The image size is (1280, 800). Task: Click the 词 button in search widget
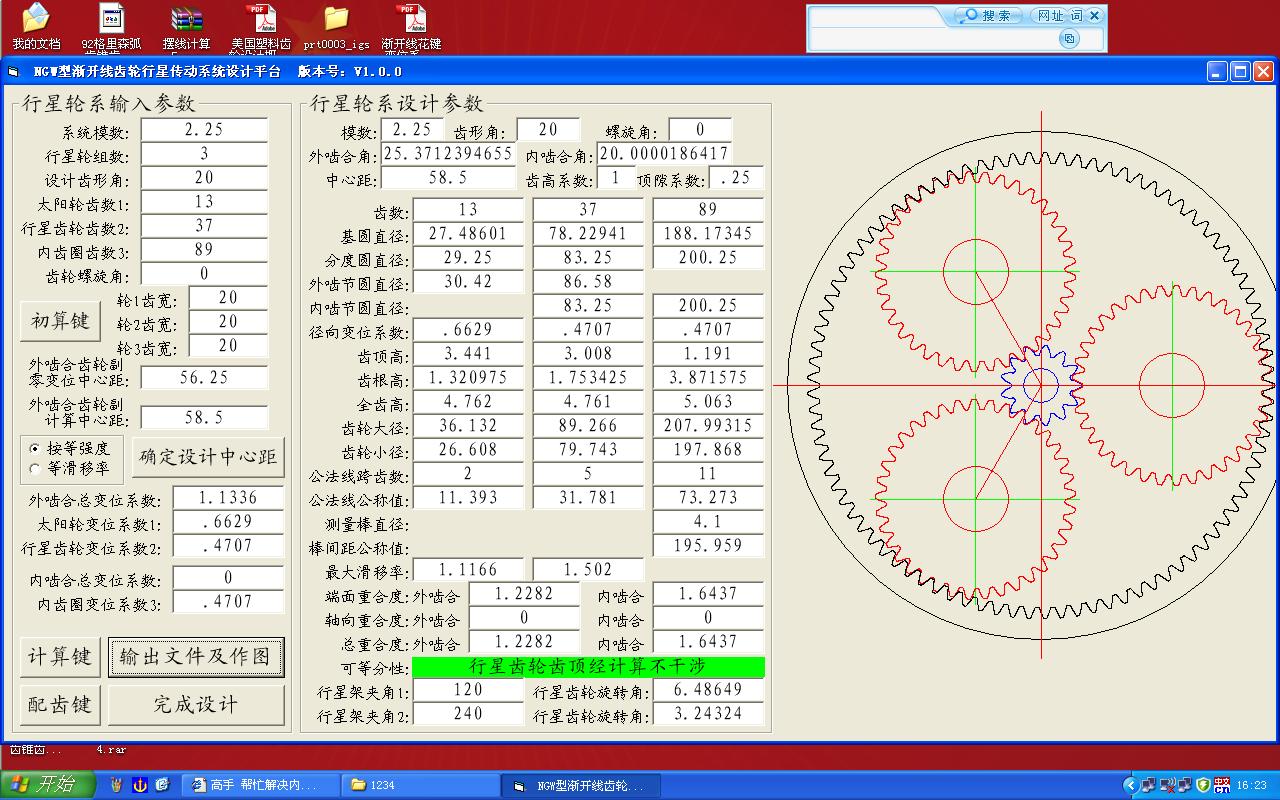tap(1076, 15)
